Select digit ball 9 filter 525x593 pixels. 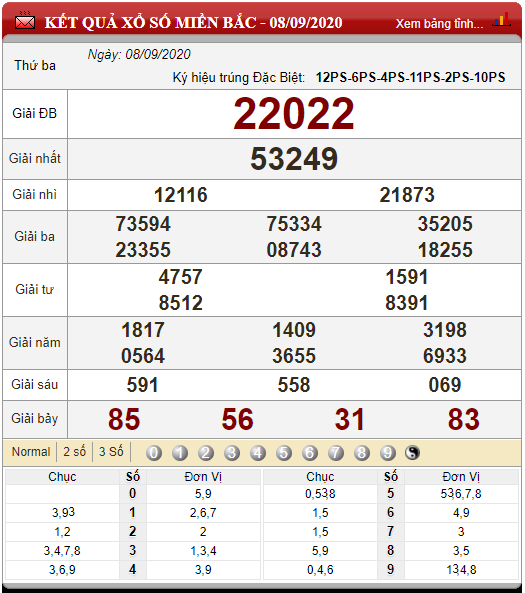tap(388, 453)
